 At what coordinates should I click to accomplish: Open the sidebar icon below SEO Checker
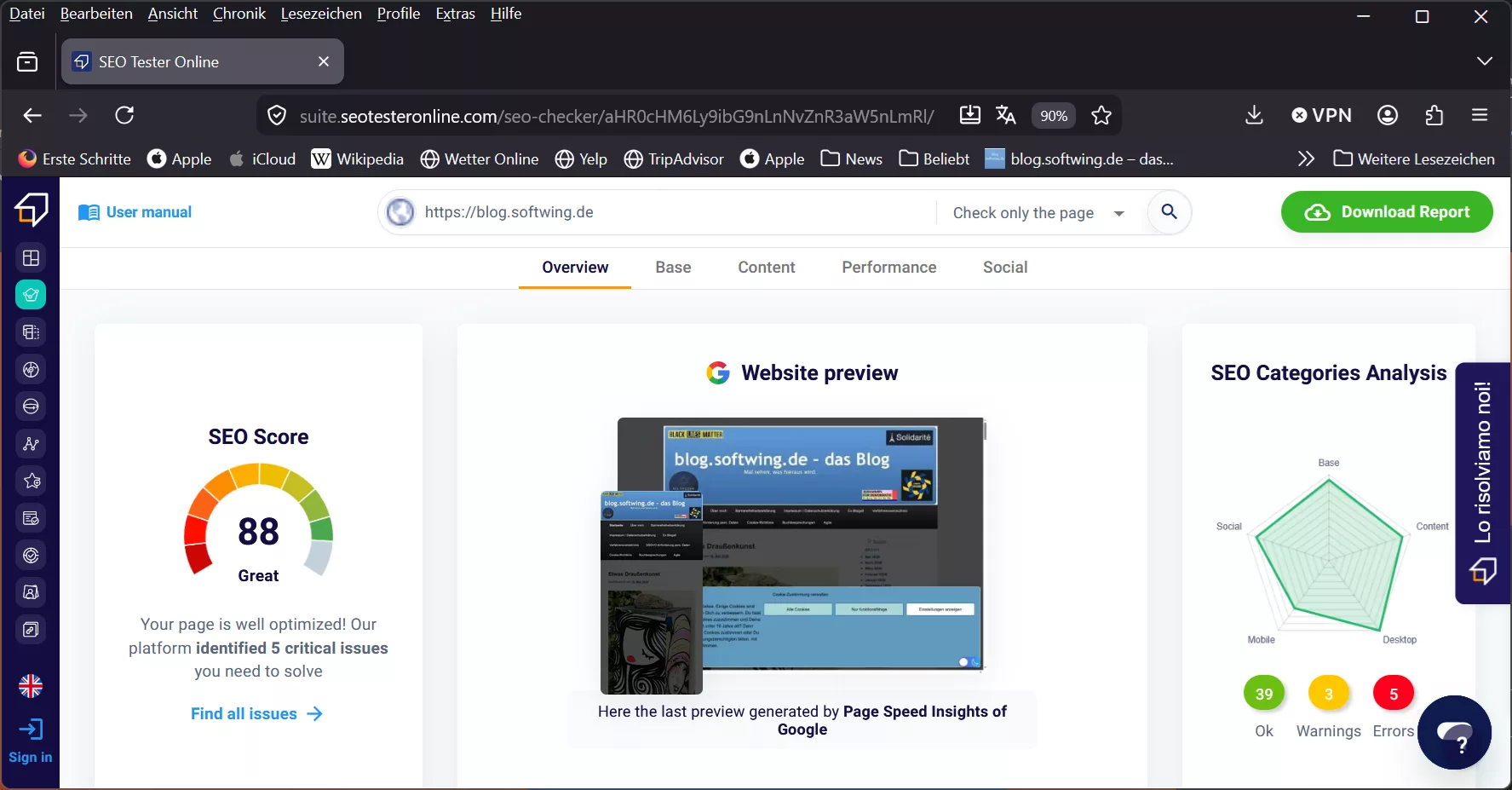pyautogui.click(x=32, y=332)
